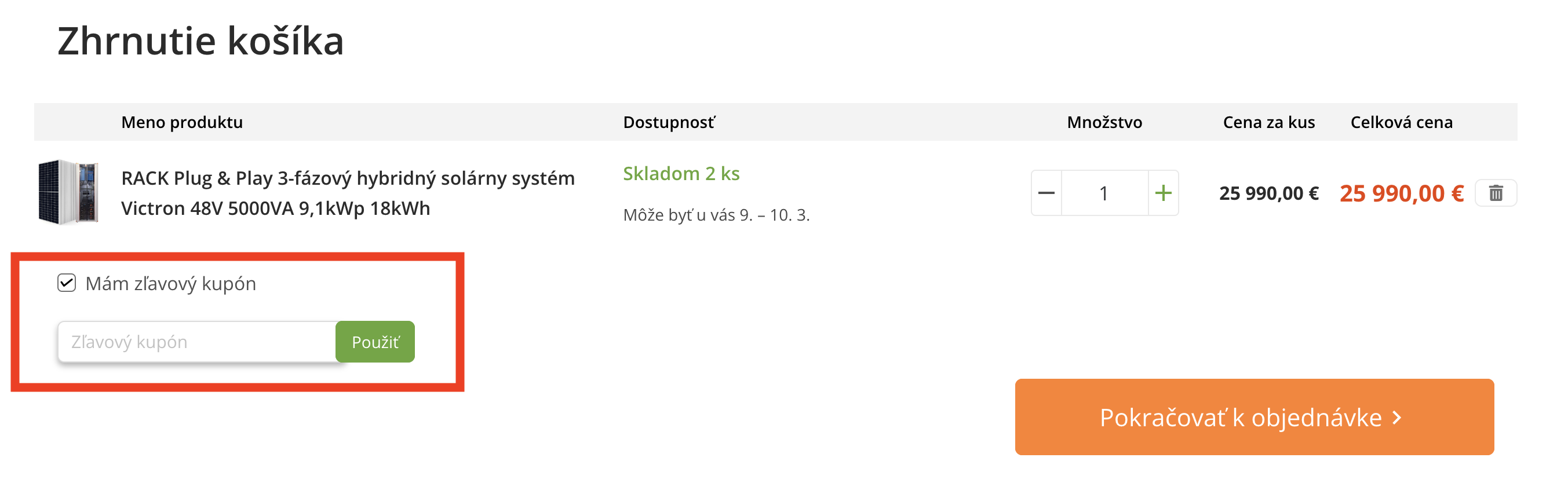This screenshot has width=1568, height=494.
Task: Continue with Pokračovať k objednávke button
Action: pos(1254,418)
